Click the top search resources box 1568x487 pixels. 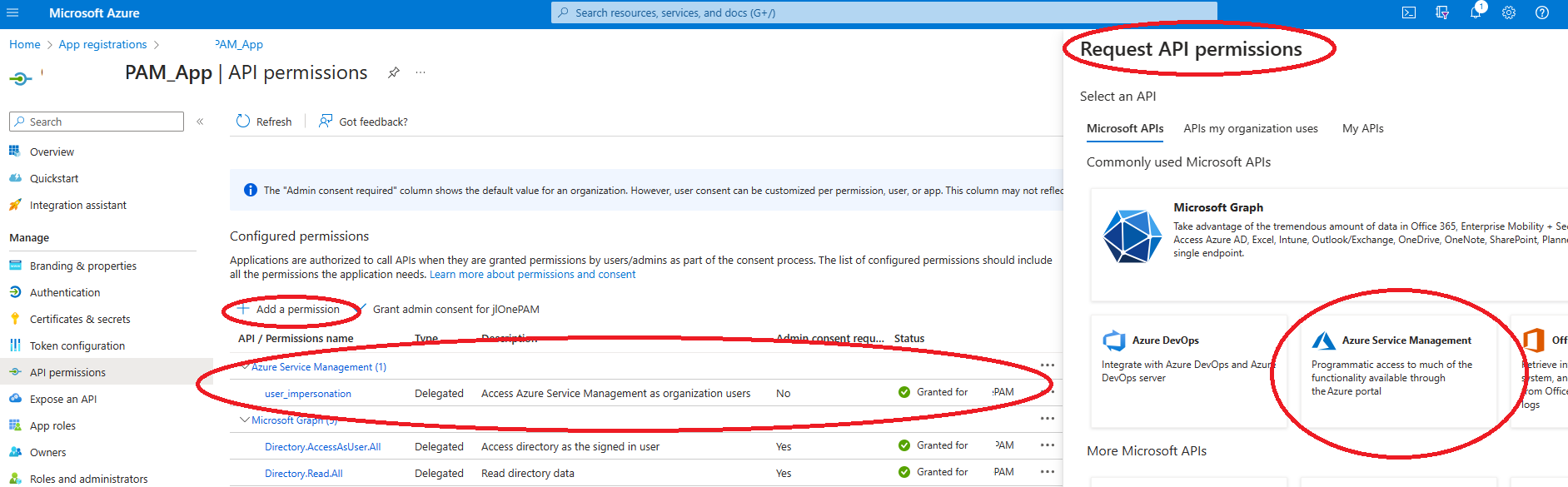(x=883, y=13)
